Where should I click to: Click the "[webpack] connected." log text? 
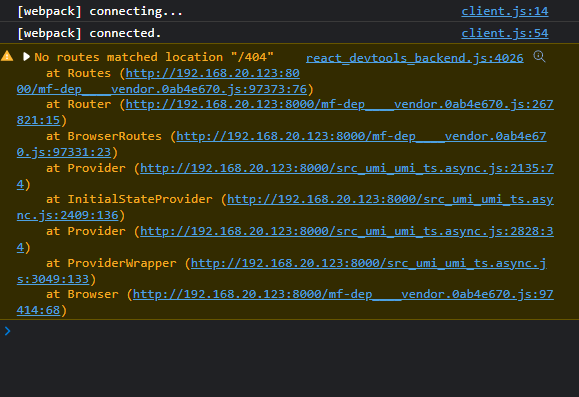pyautogui.click(x=89, y=33)
